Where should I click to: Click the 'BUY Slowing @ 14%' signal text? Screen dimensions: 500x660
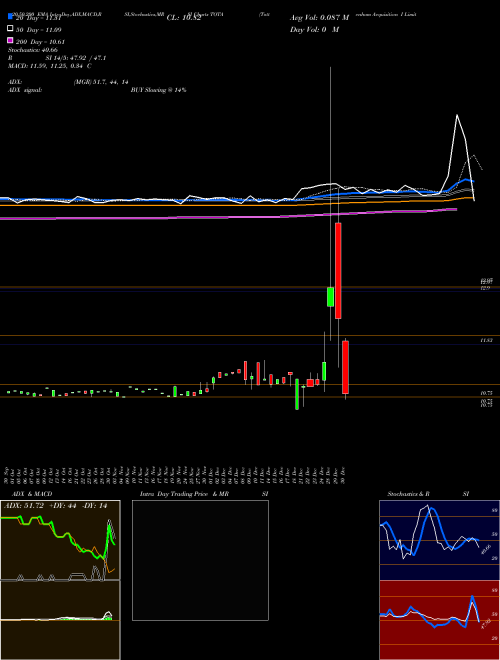(158, 90)
